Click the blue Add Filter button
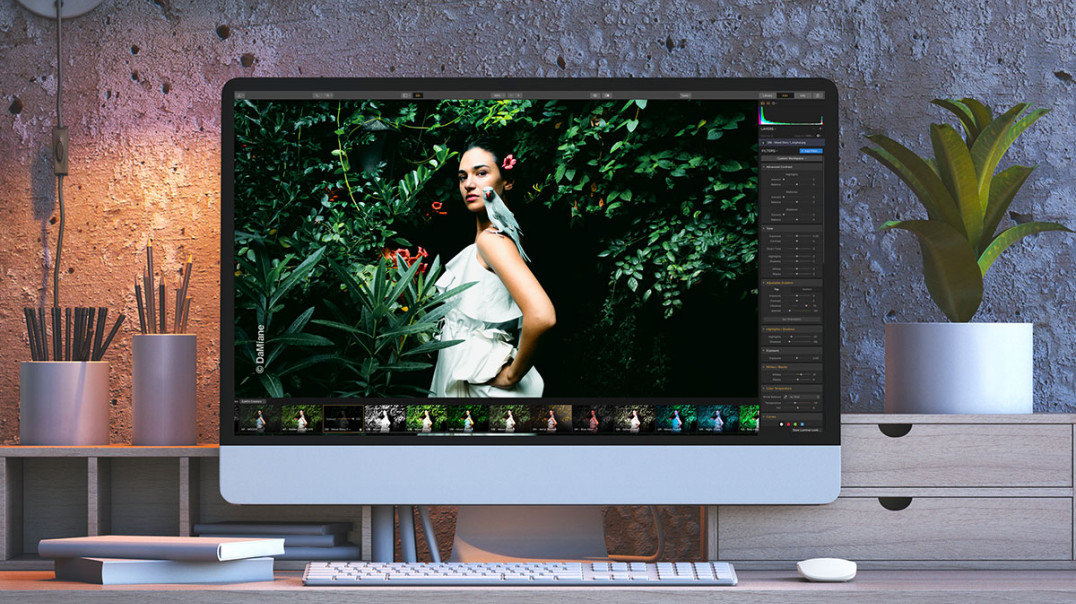This screenshot has width=1076, height=604. (811, 151)
